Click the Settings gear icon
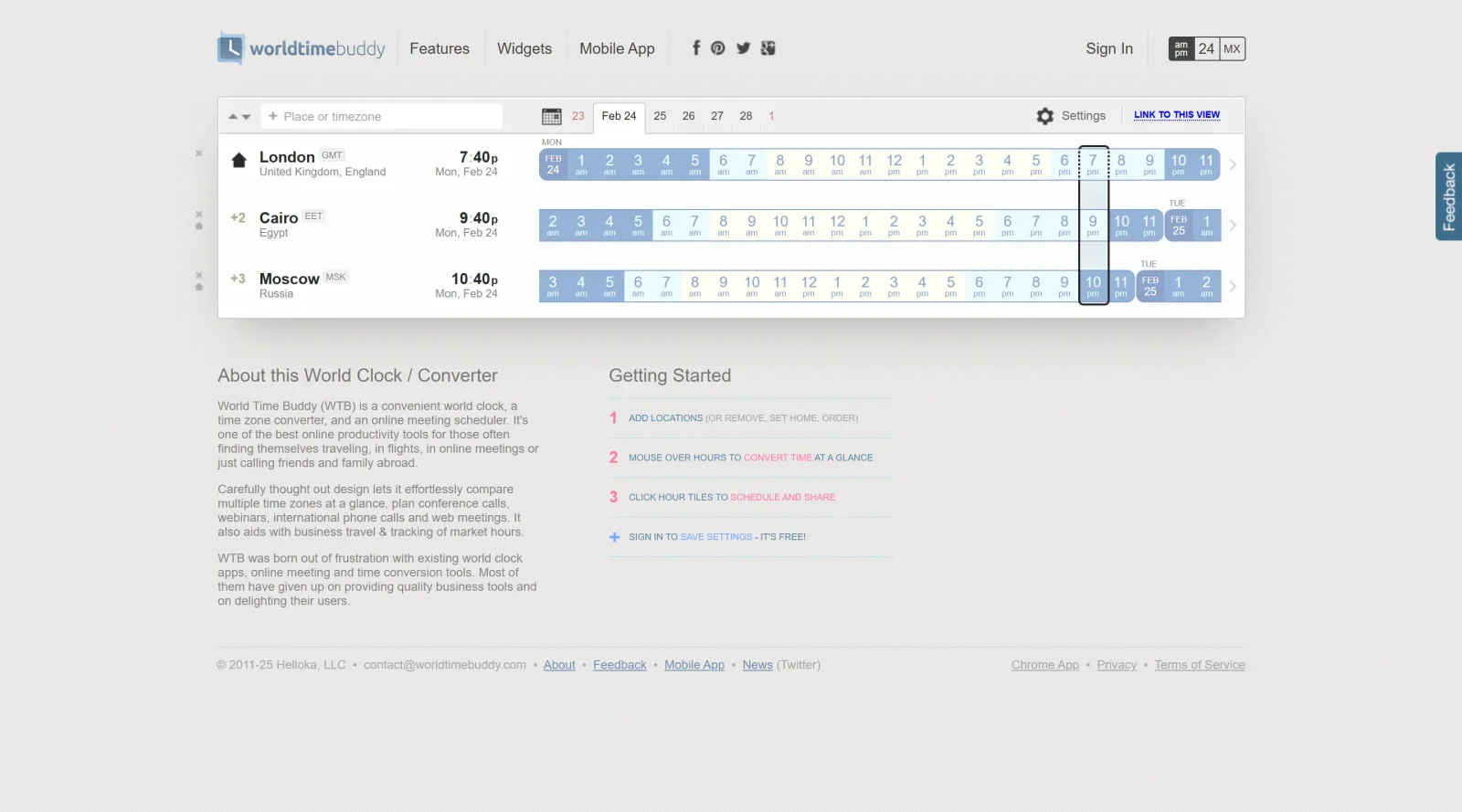Screen dimensions: 1462x812 point(1045,116)
